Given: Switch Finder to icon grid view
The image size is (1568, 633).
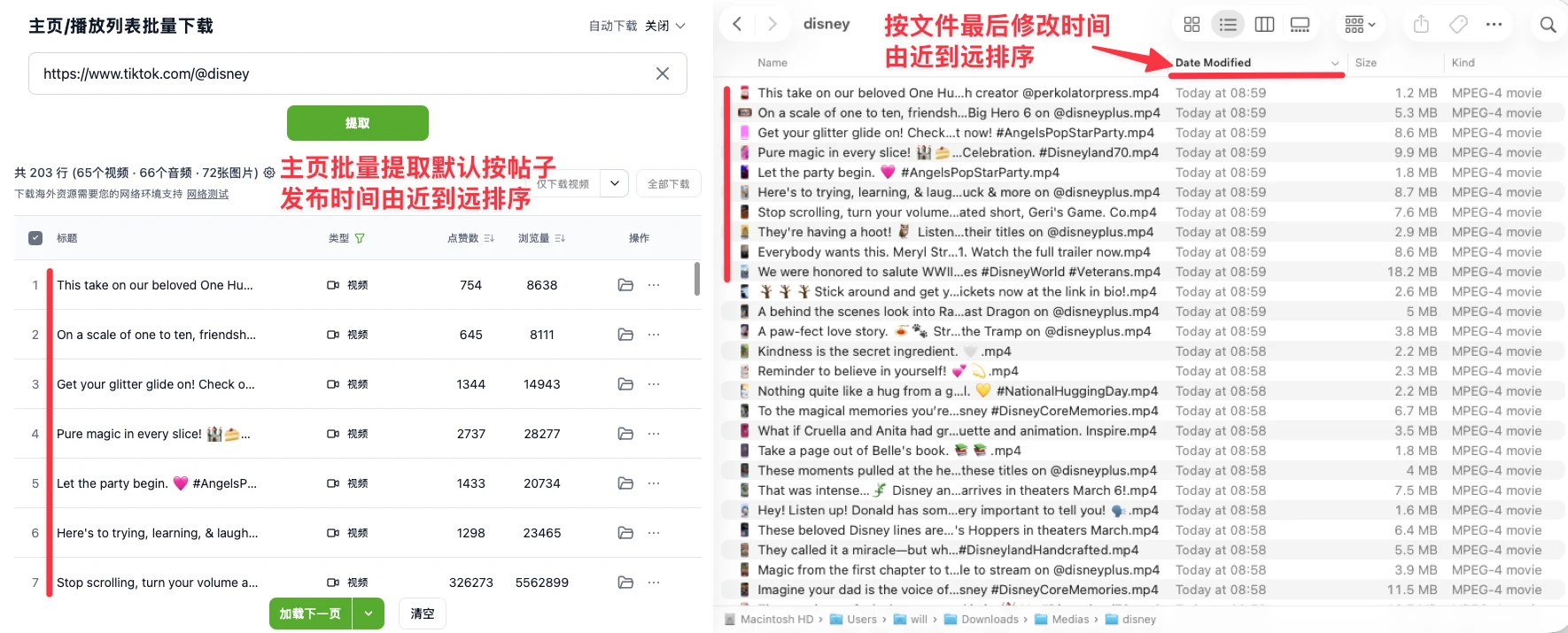Looking at the screenshot, I should (1192, 25).
